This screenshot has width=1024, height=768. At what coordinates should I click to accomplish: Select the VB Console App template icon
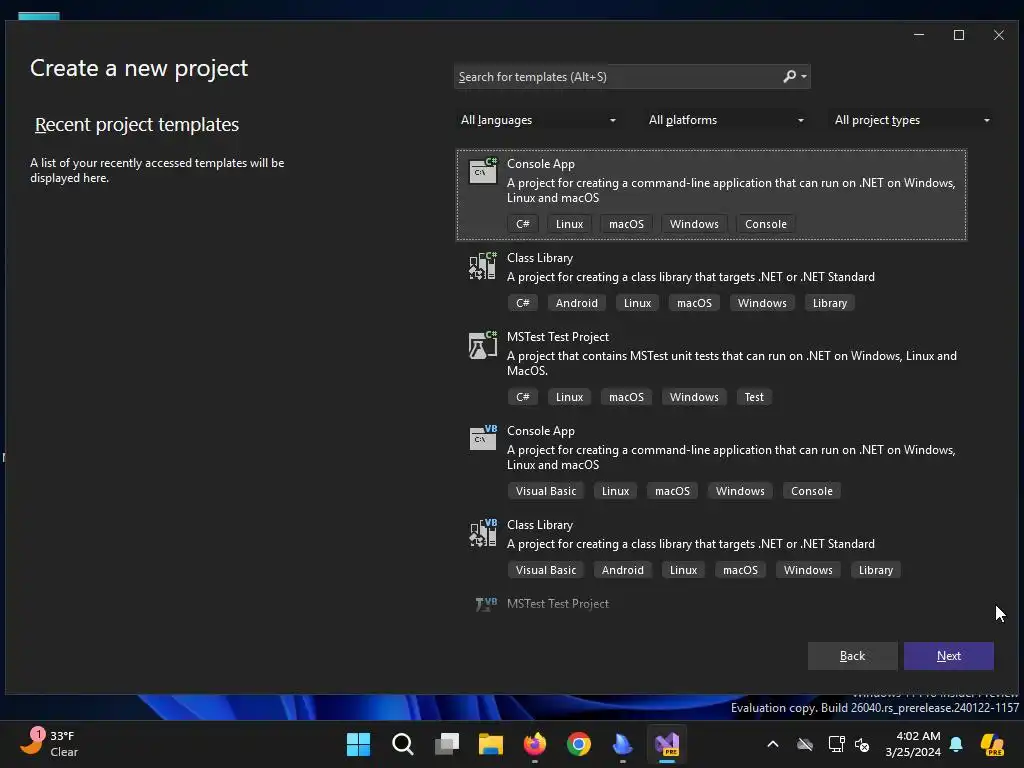point(483,438)
